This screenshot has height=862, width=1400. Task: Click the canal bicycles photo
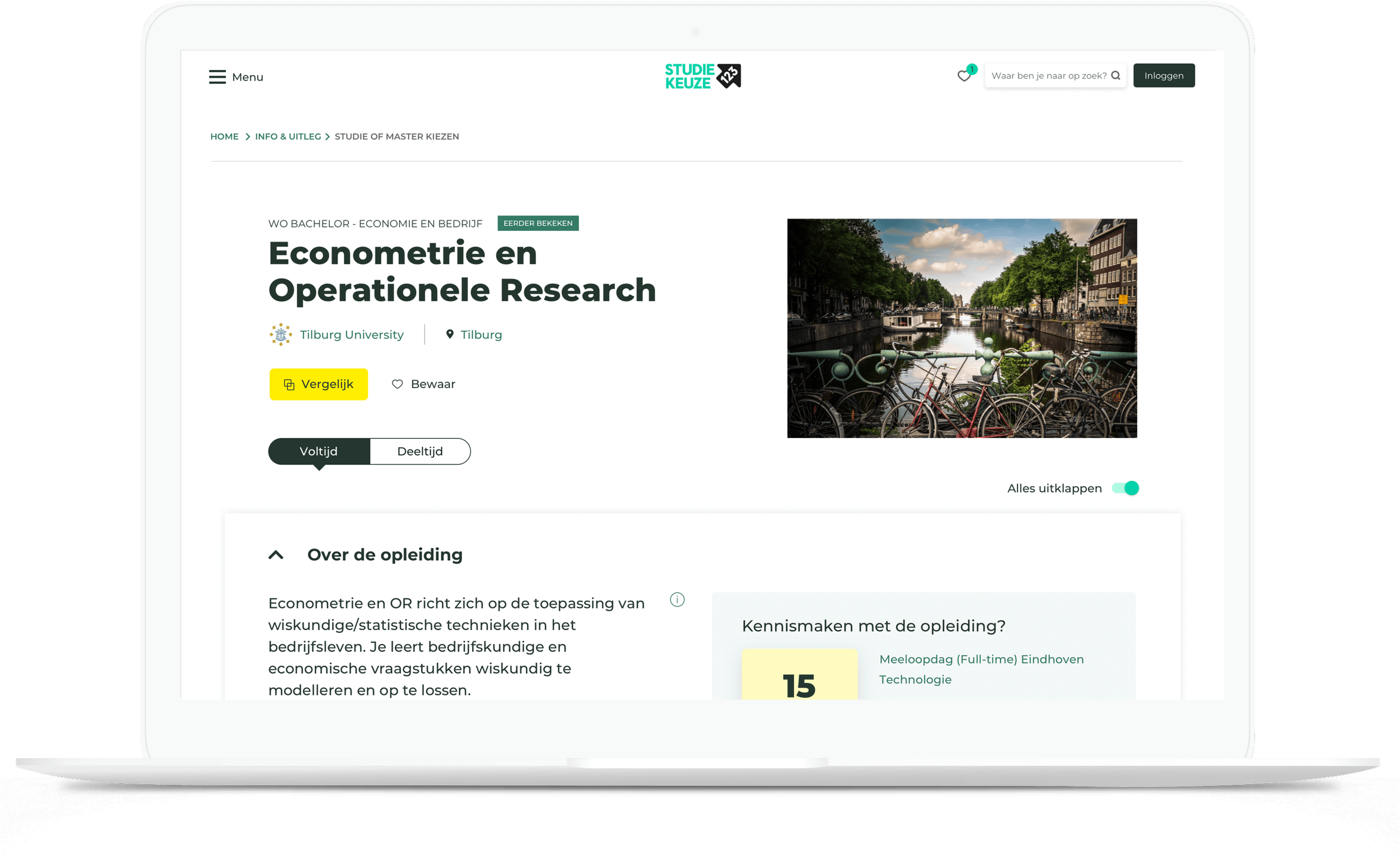(x=962, y=328)
